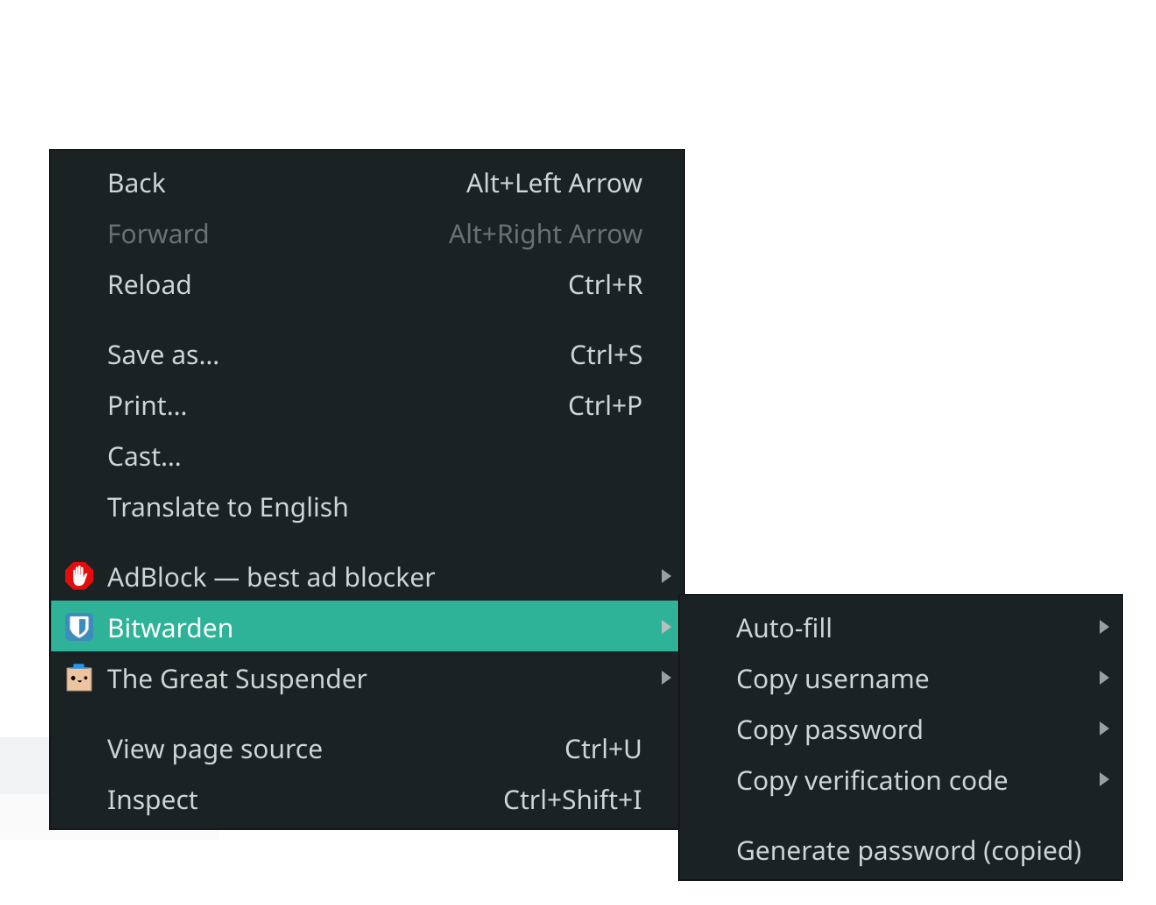
Task: Expand the Great Suspender submenu arrow
Action: (666, 678)
